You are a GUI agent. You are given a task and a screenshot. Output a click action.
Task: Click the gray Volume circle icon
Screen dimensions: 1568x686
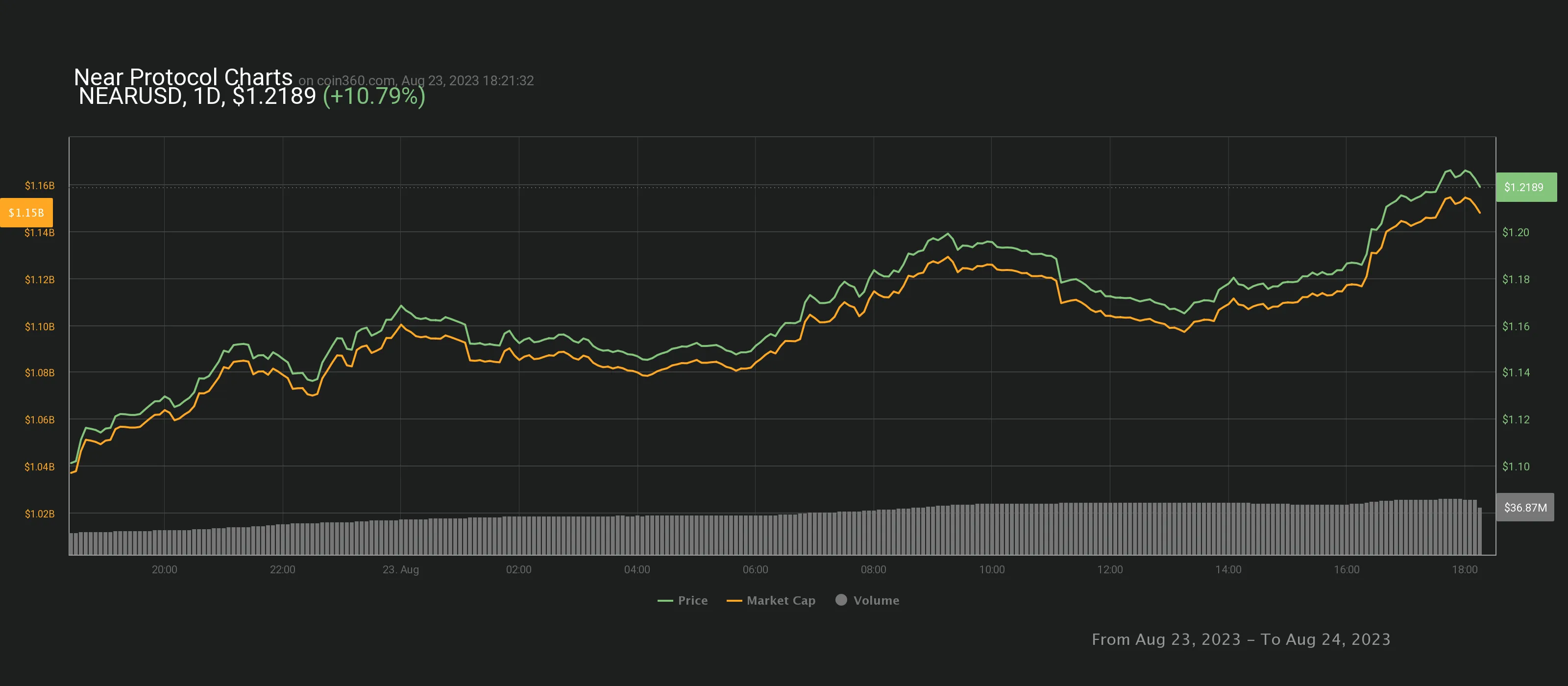point(841,600)
